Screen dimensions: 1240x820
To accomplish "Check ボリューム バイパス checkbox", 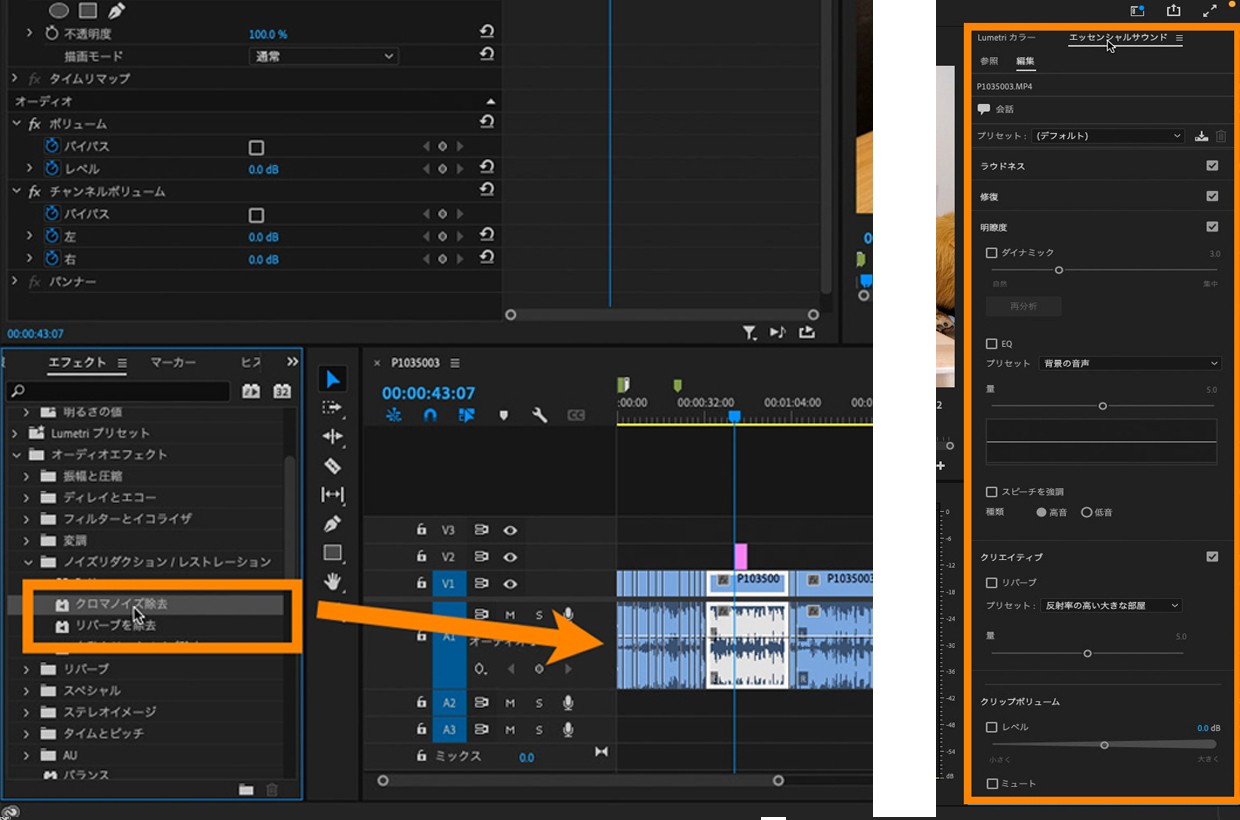I will pos(256,147).
